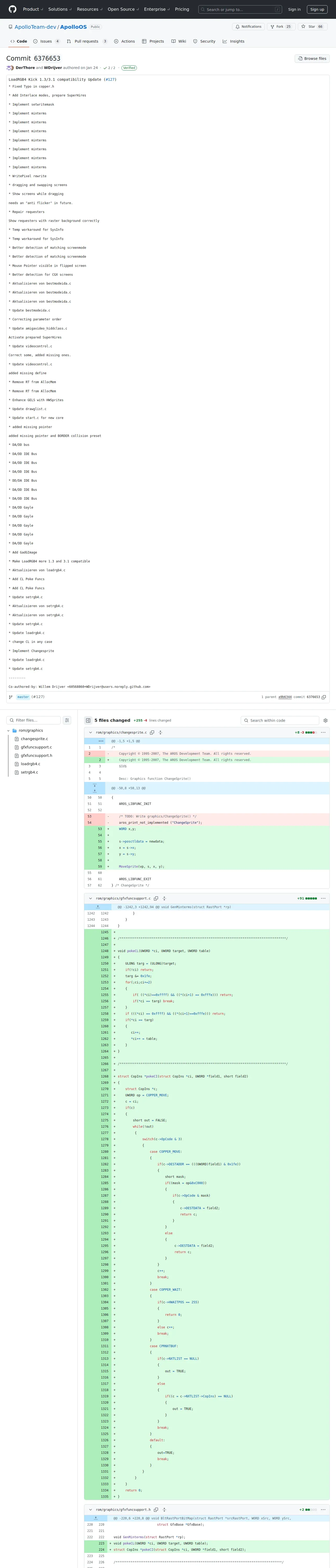Copy the gfxfuncsupport.h file path
Image resolution: width=336 pixels, height=1568 pixels.
(x=156, y=1509)
